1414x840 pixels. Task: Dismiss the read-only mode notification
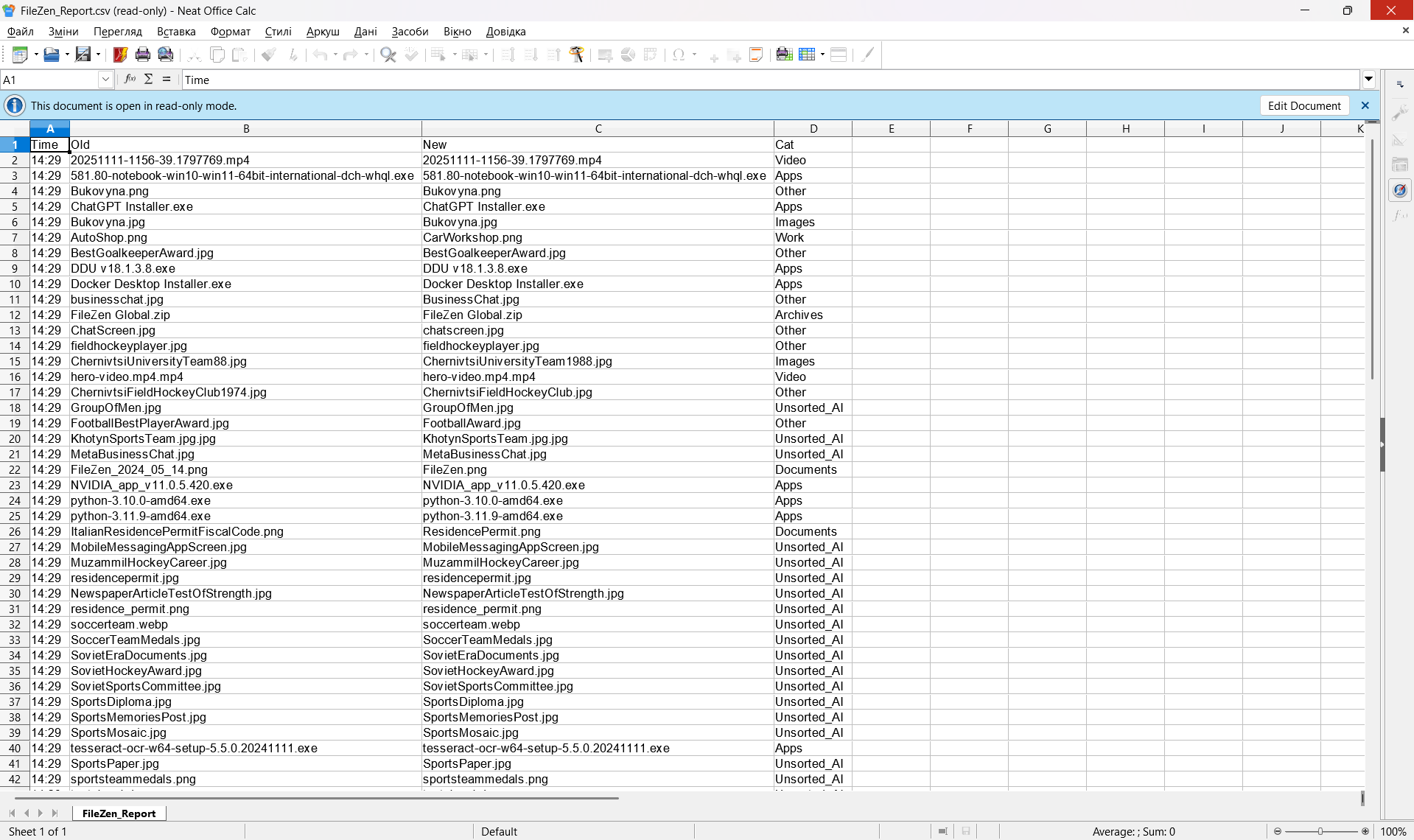tap(1365, 105)
